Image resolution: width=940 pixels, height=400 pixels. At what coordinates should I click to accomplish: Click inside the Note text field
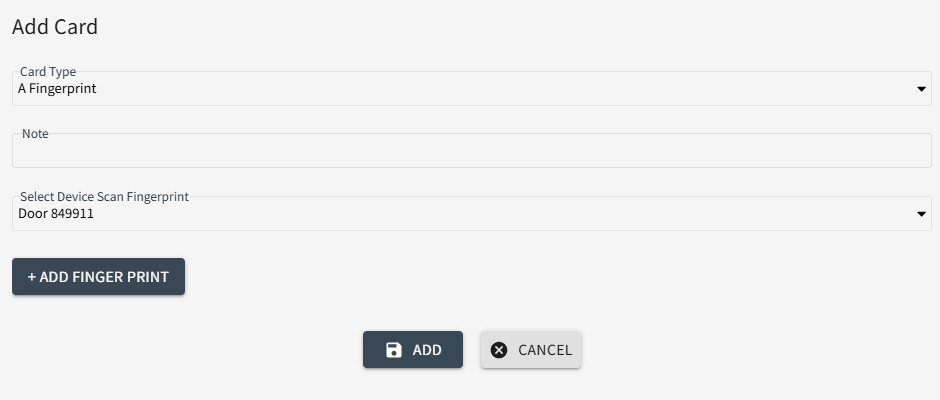point(470,152)
